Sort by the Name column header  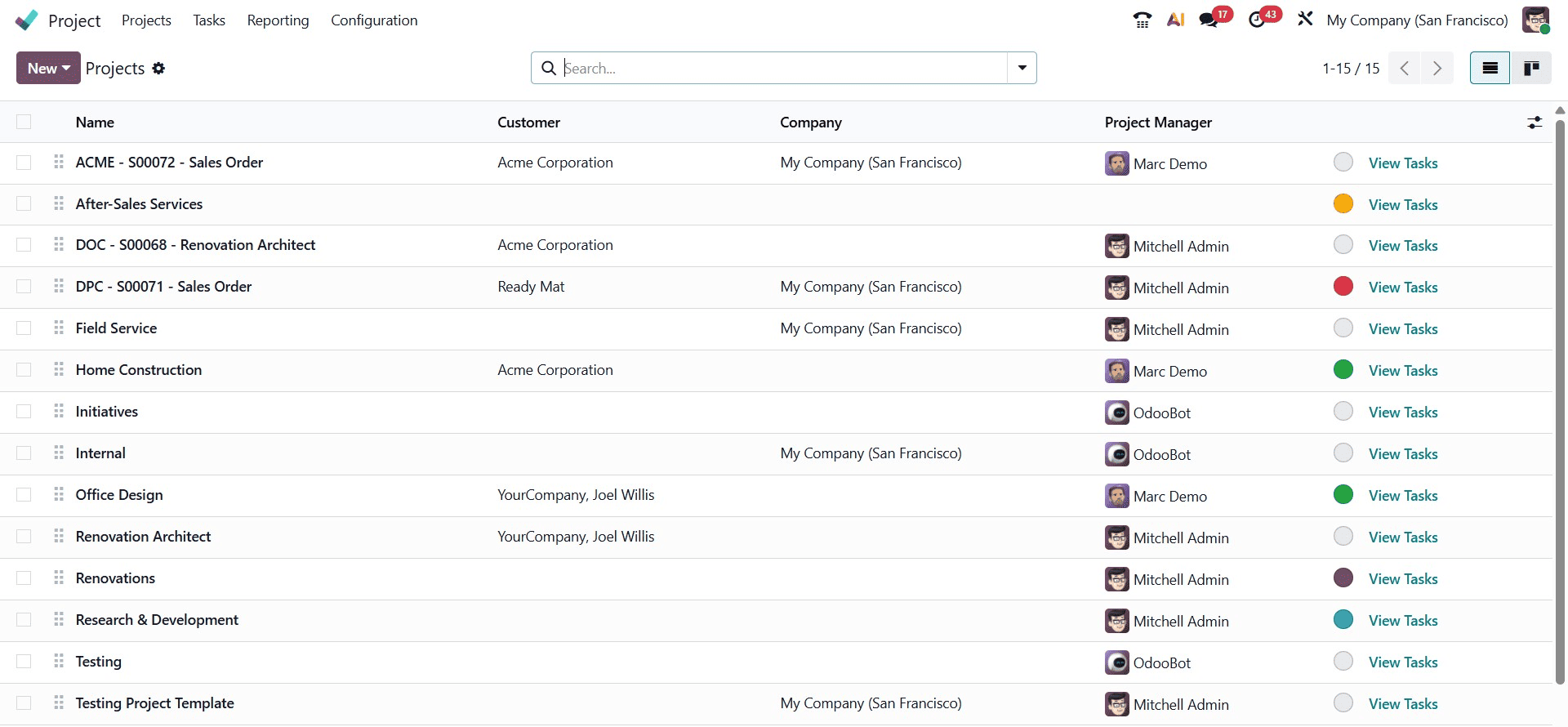tap(95, 123)
